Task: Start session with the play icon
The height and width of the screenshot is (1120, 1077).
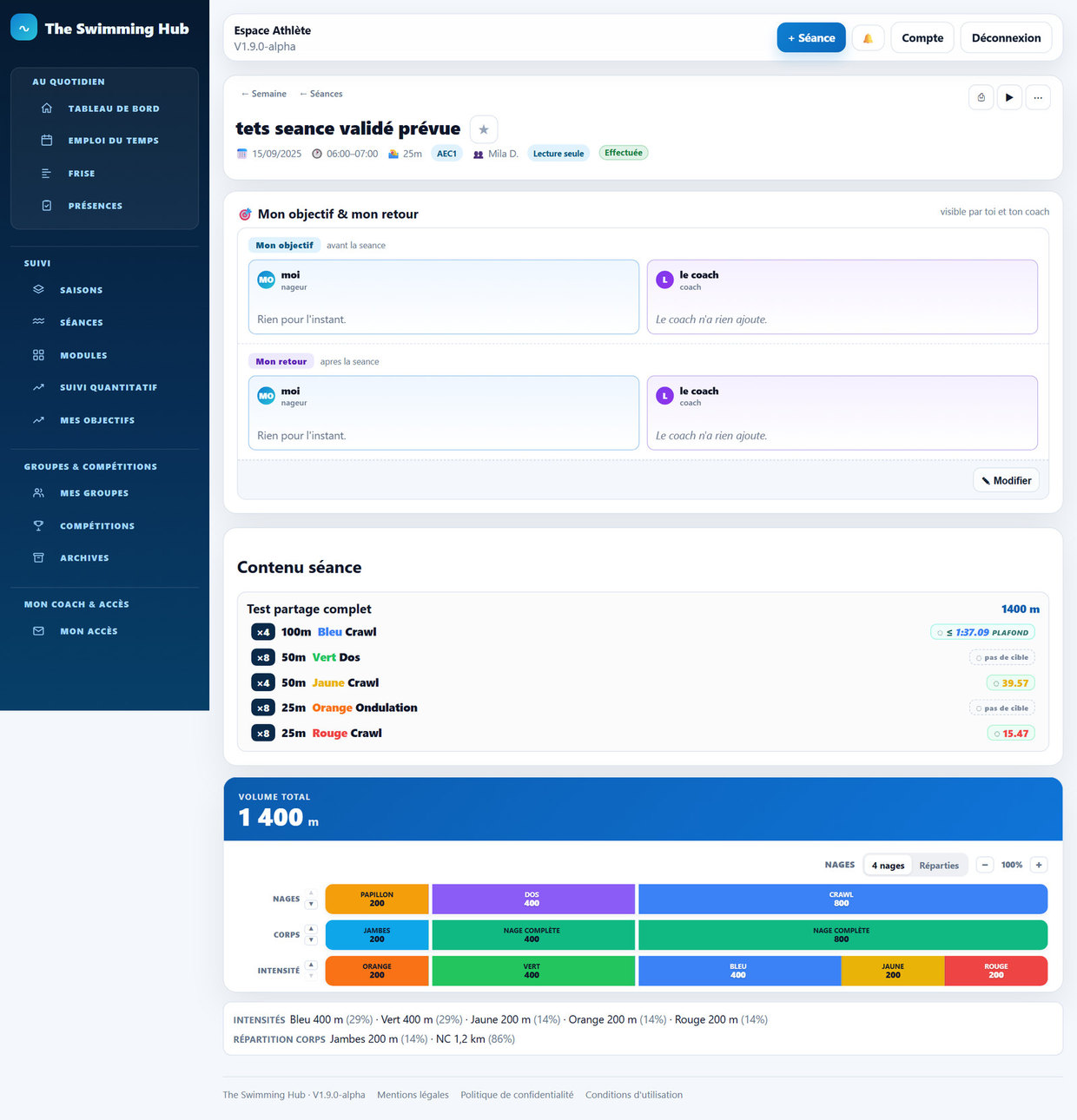Action: point(1009,97)
